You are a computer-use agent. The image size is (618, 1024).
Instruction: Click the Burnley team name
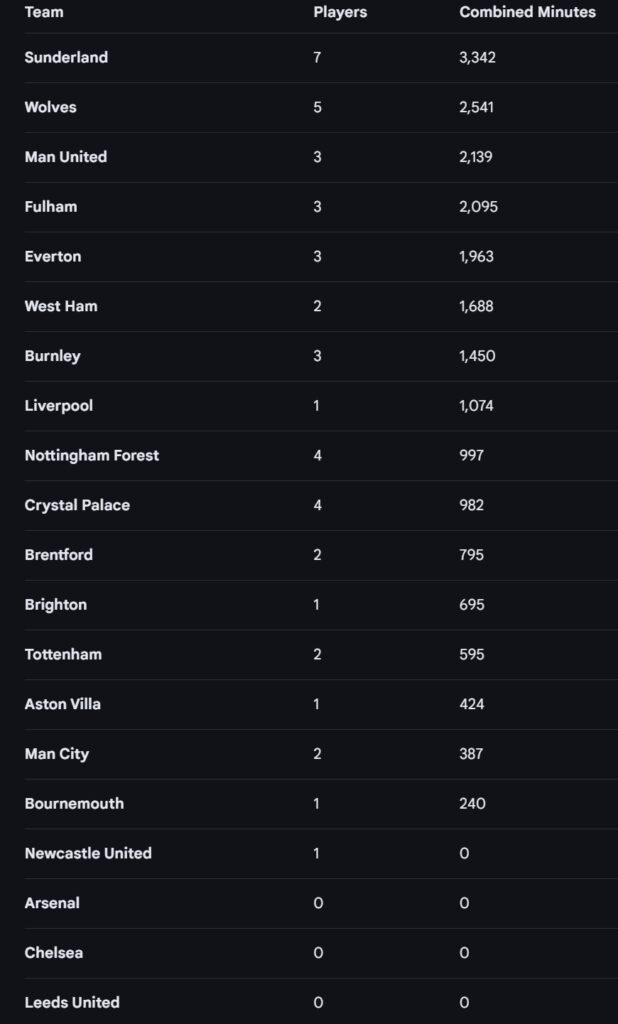pos(52,356)
